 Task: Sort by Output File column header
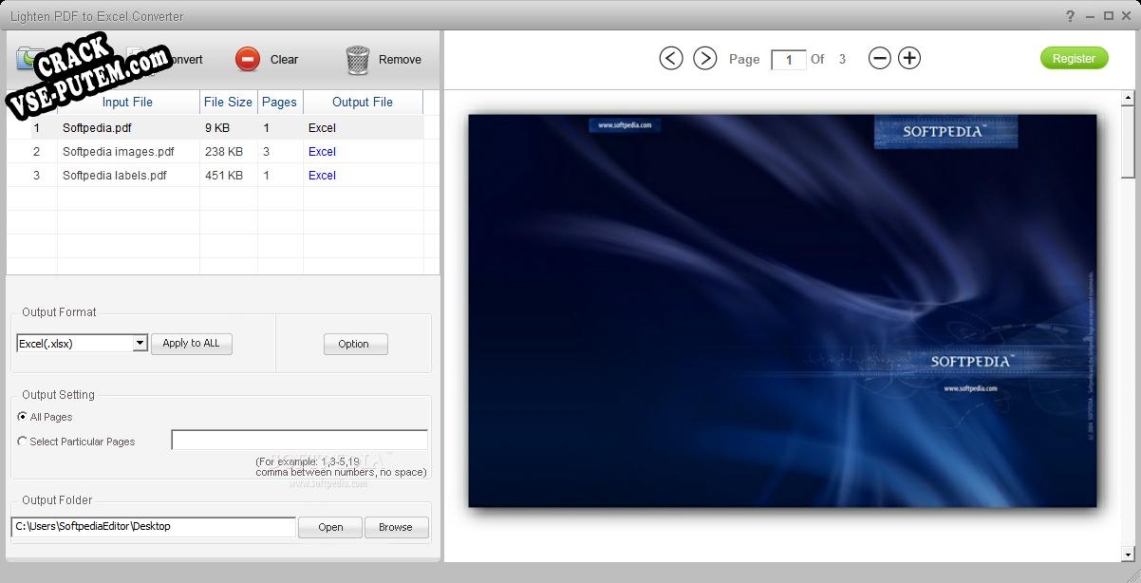point(362,102)
